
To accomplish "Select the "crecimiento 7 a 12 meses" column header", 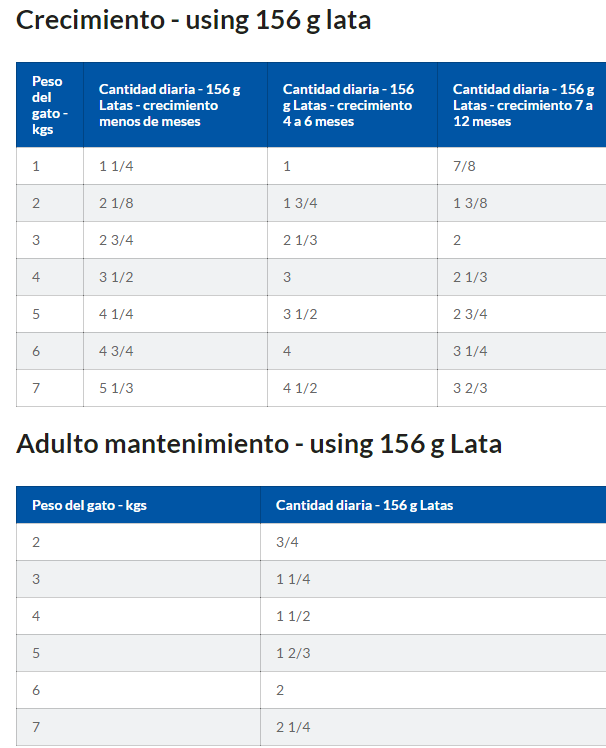I will tap(522, 105).
